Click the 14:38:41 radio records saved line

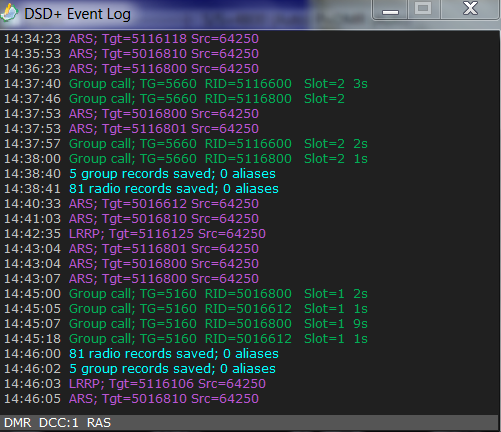click(x=141, y=189)
